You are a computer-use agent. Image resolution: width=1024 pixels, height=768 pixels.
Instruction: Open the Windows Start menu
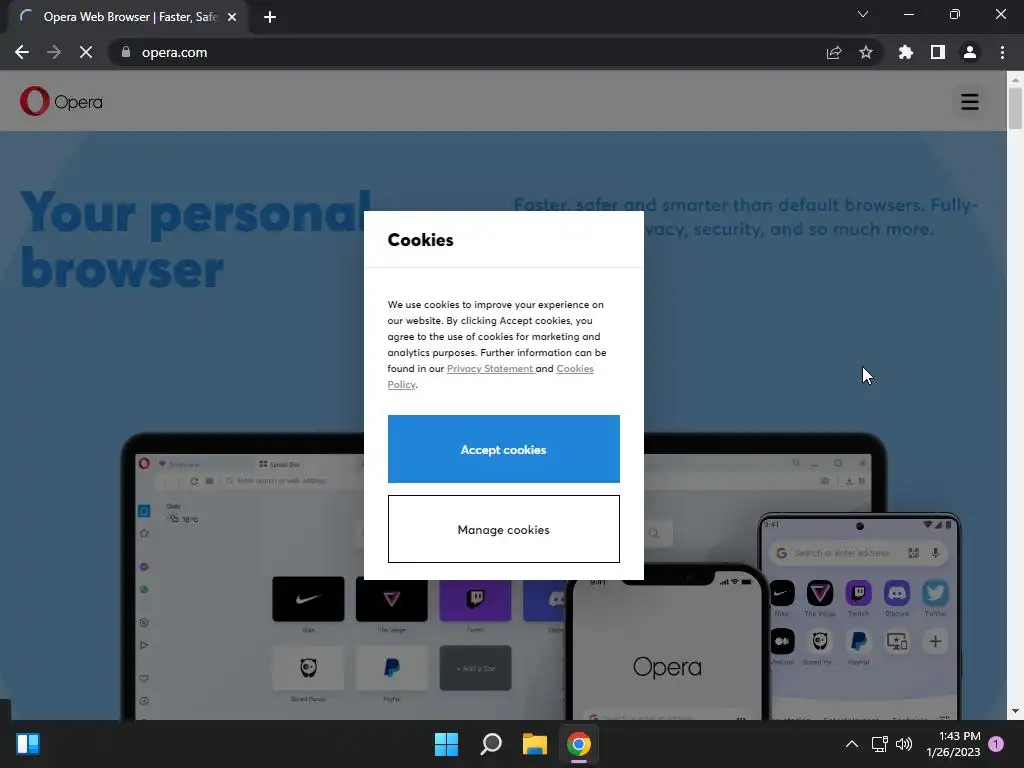447,744
